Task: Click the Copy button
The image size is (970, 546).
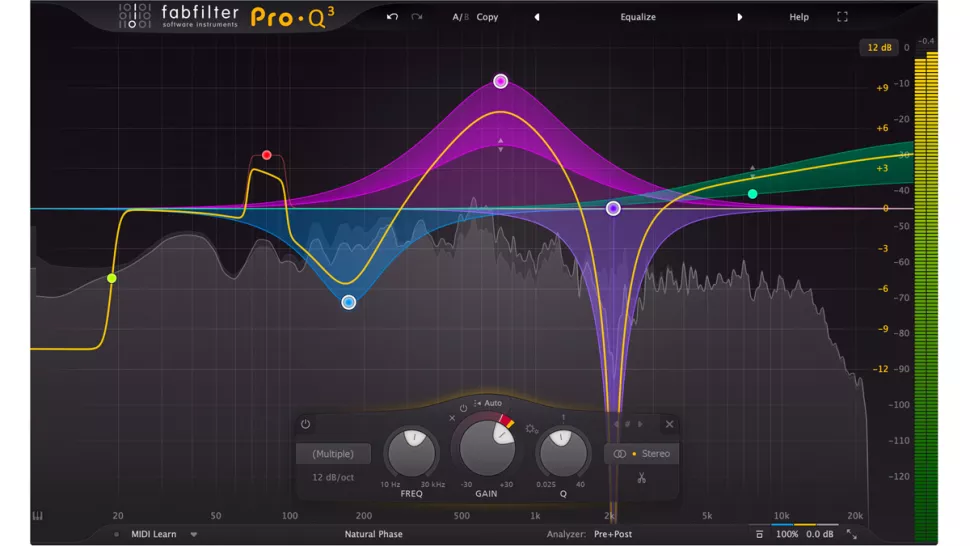Action: click(487, 17)
